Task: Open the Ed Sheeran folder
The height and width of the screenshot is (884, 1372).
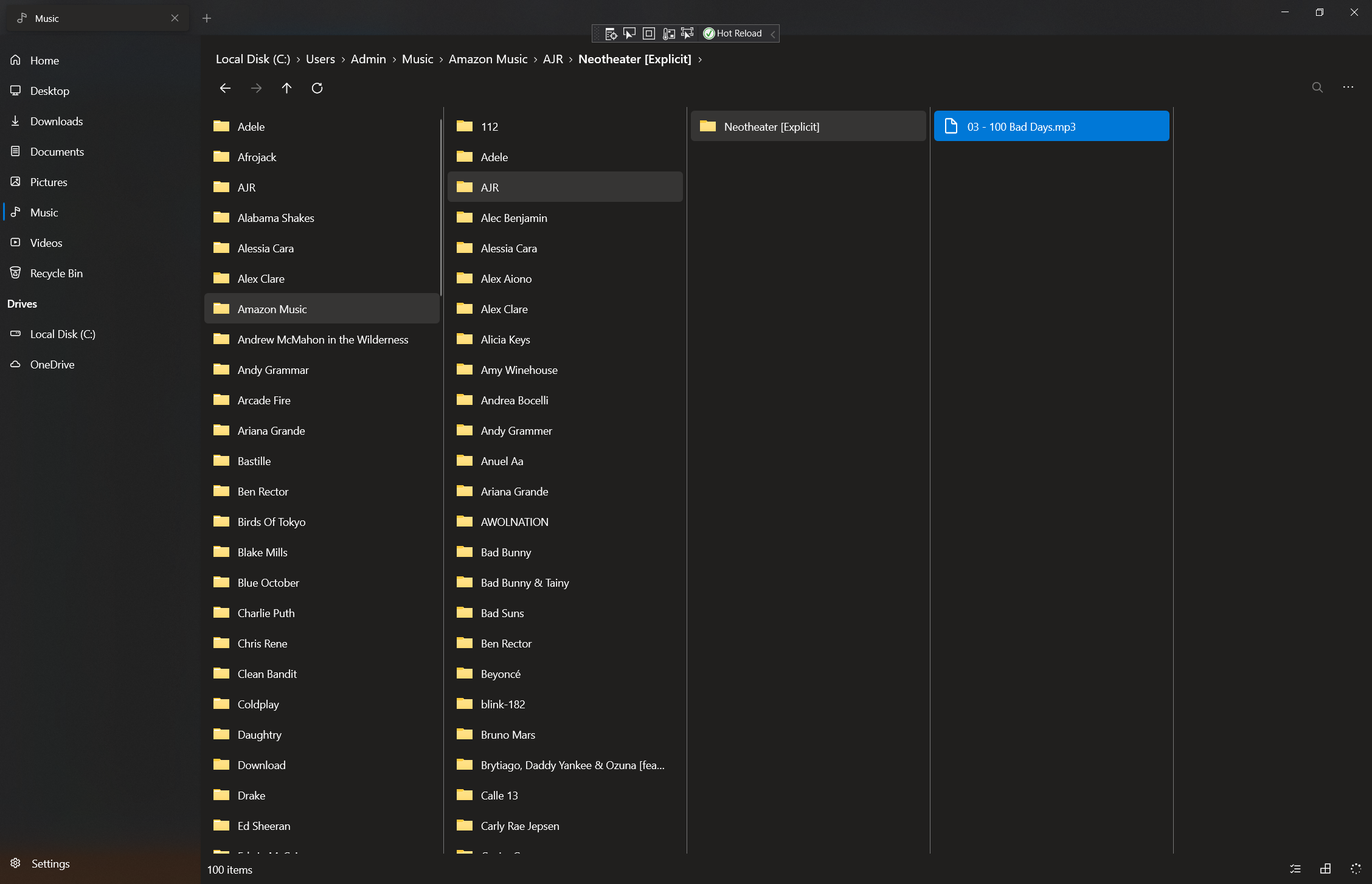Action: click(x=322, y=826)
